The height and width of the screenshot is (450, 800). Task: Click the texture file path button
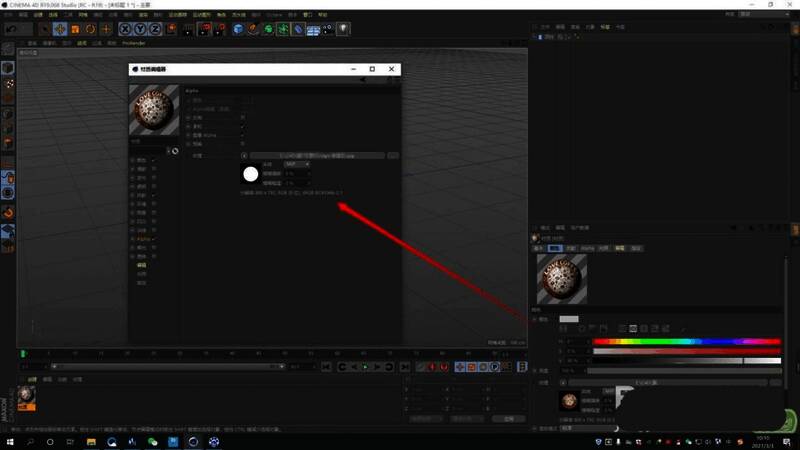point(318,155)
